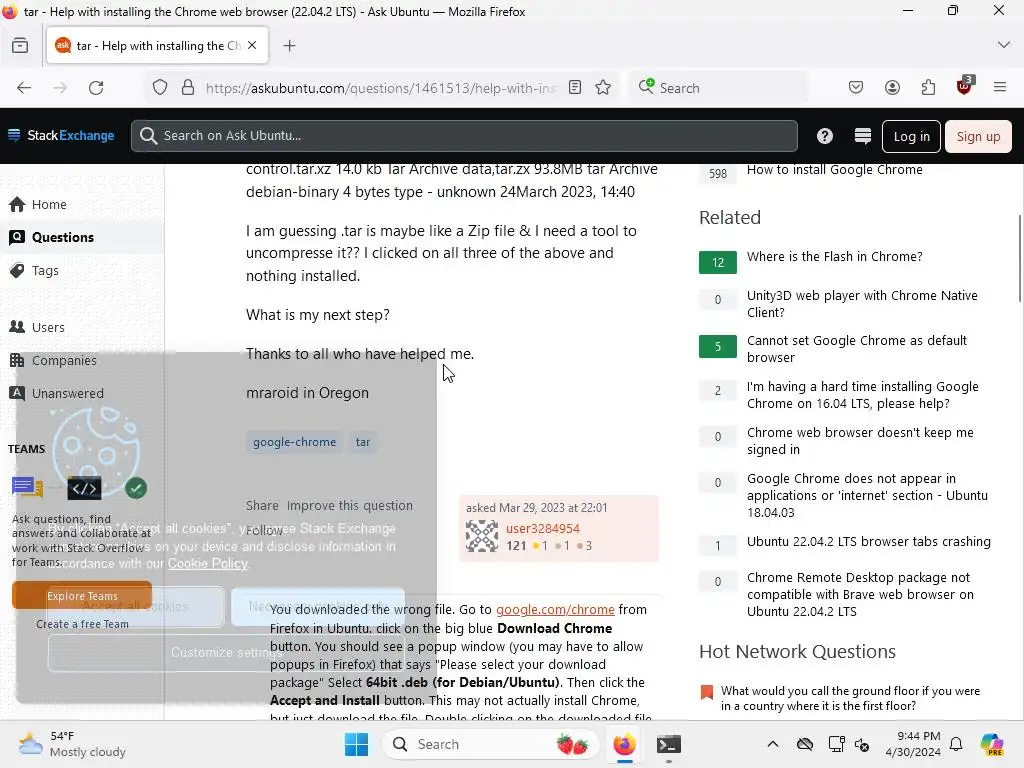Go back with the browser back arrow
This screenshot has height=768, width=1024.
[x=24, y=88]
